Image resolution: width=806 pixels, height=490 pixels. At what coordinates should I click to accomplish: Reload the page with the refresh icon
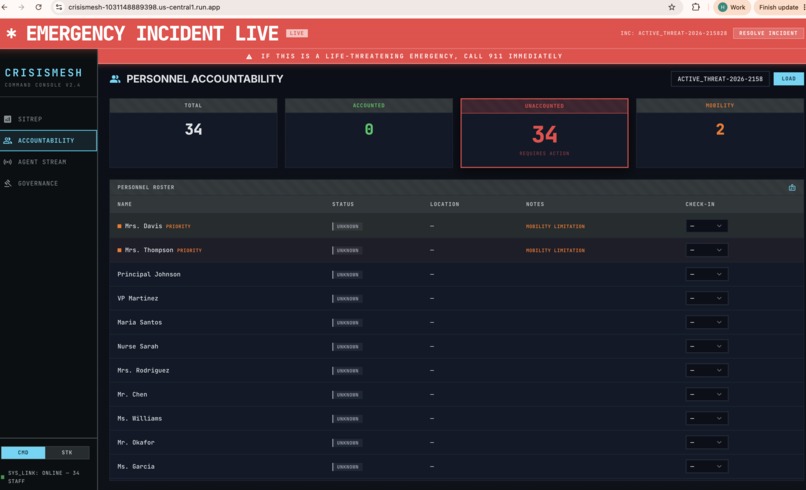click(x=39, y=7)
